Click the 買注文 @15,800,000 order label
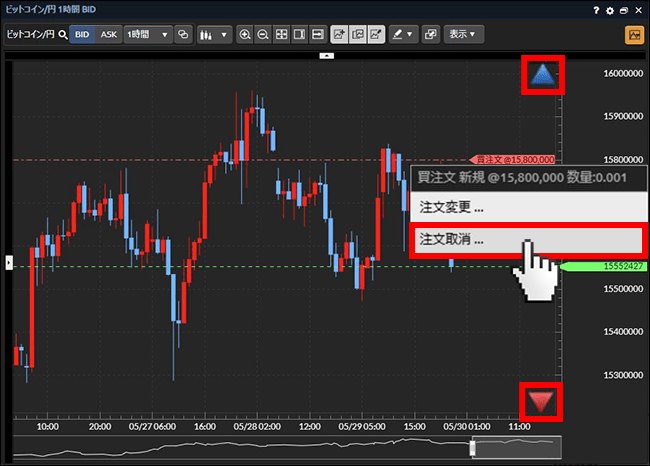Screen dimensions: 650x466 517,159
